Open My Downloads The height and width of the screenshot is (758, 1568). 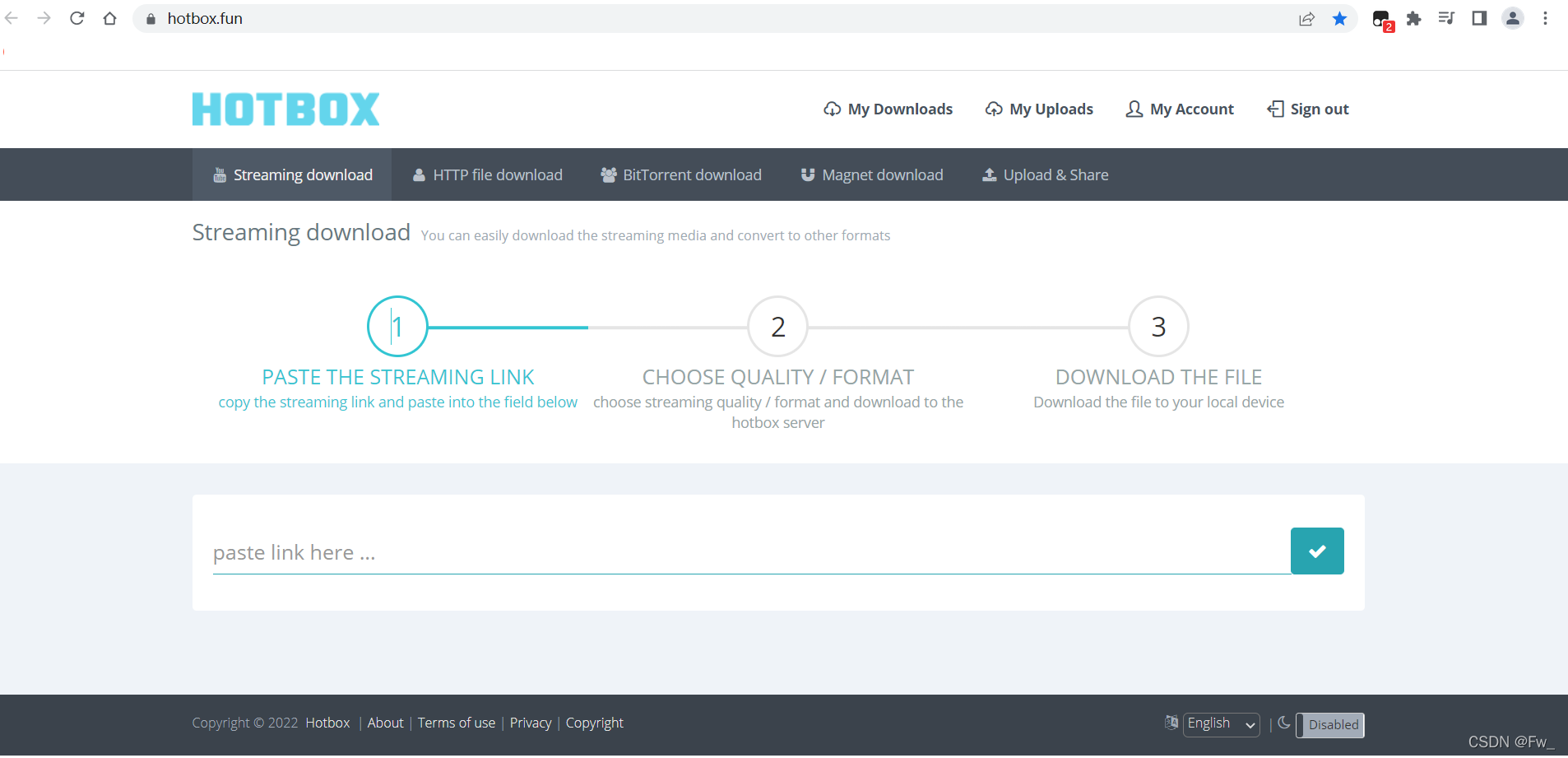[x=888, y=109]
